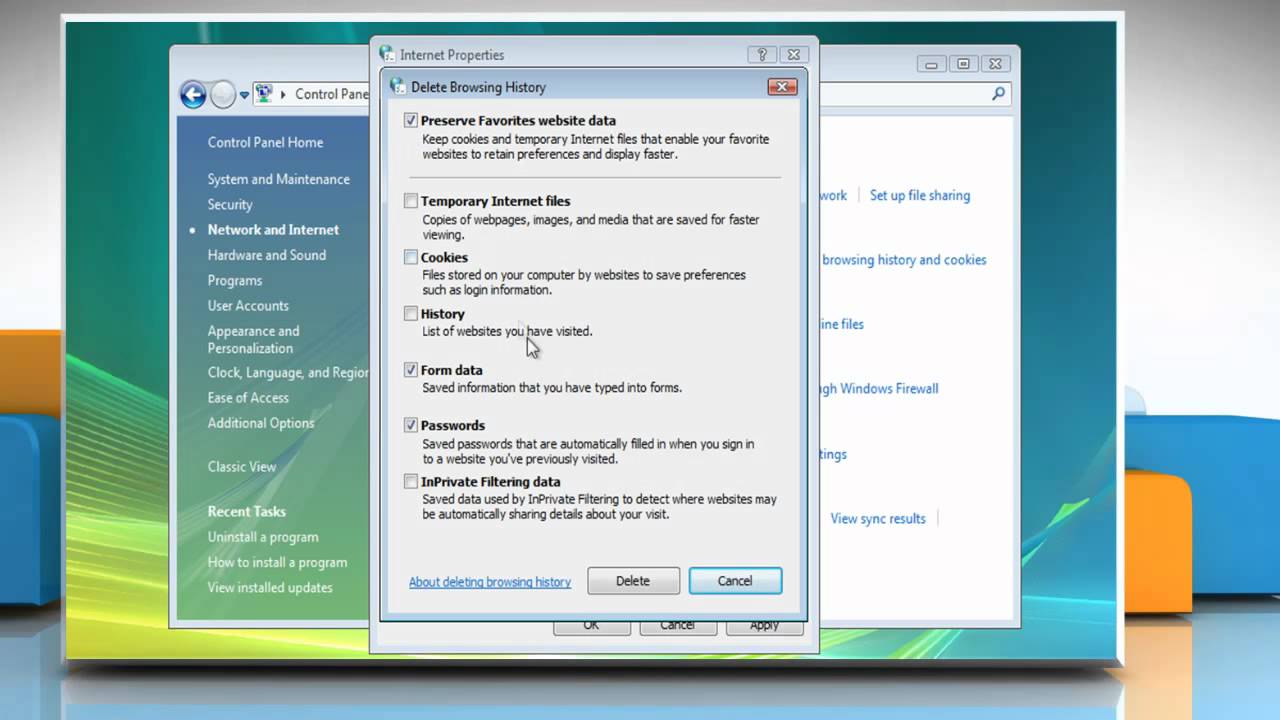Click the Delete Browsing History title icon

pyautogui.click(x=398, y=86)
